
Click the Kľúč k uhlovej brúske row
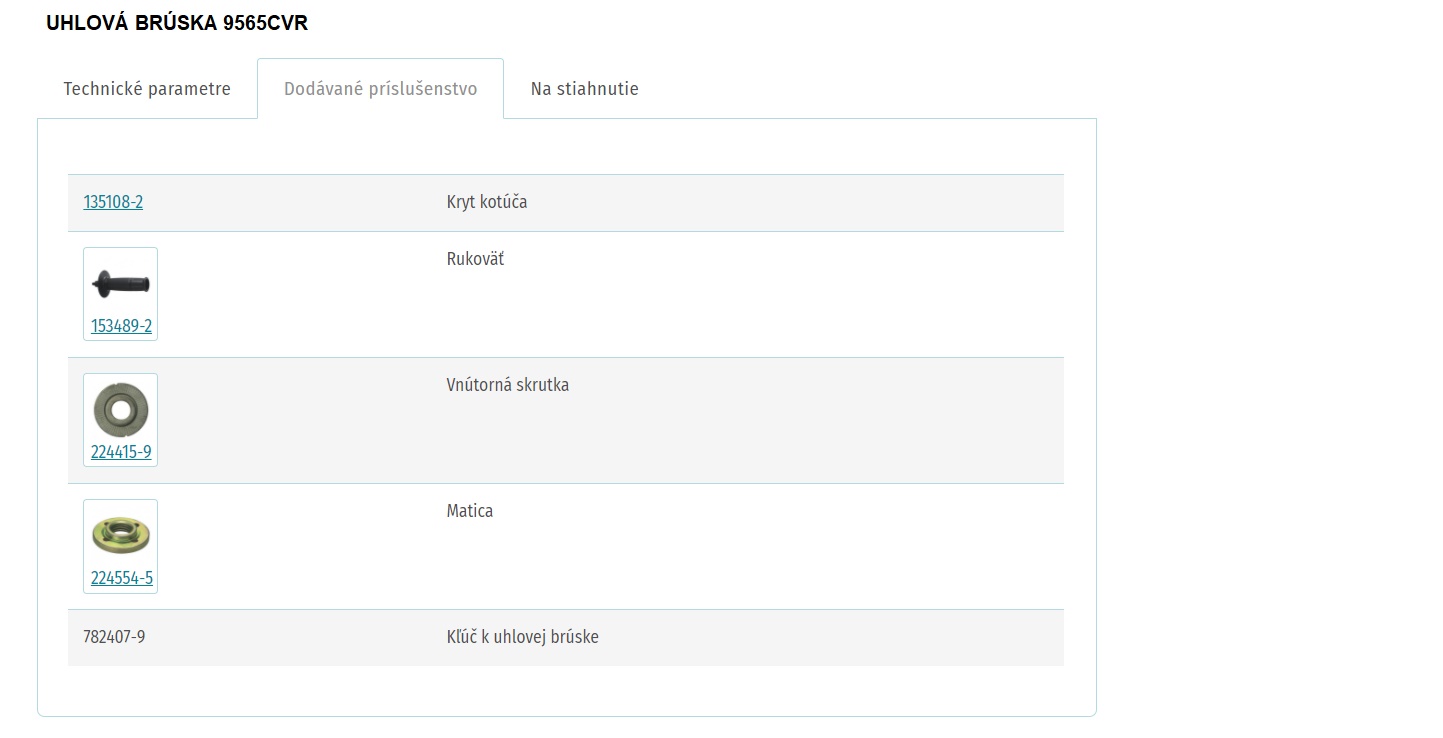click(566, 638)
